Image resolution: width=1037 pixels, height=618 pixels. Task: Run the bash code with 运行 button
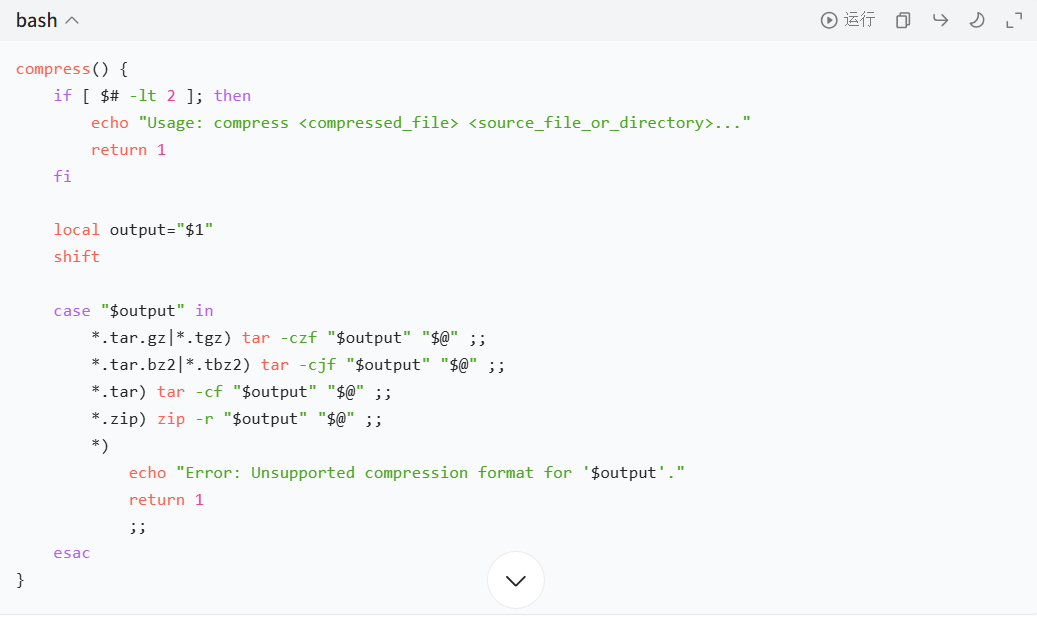coord(848,20)
